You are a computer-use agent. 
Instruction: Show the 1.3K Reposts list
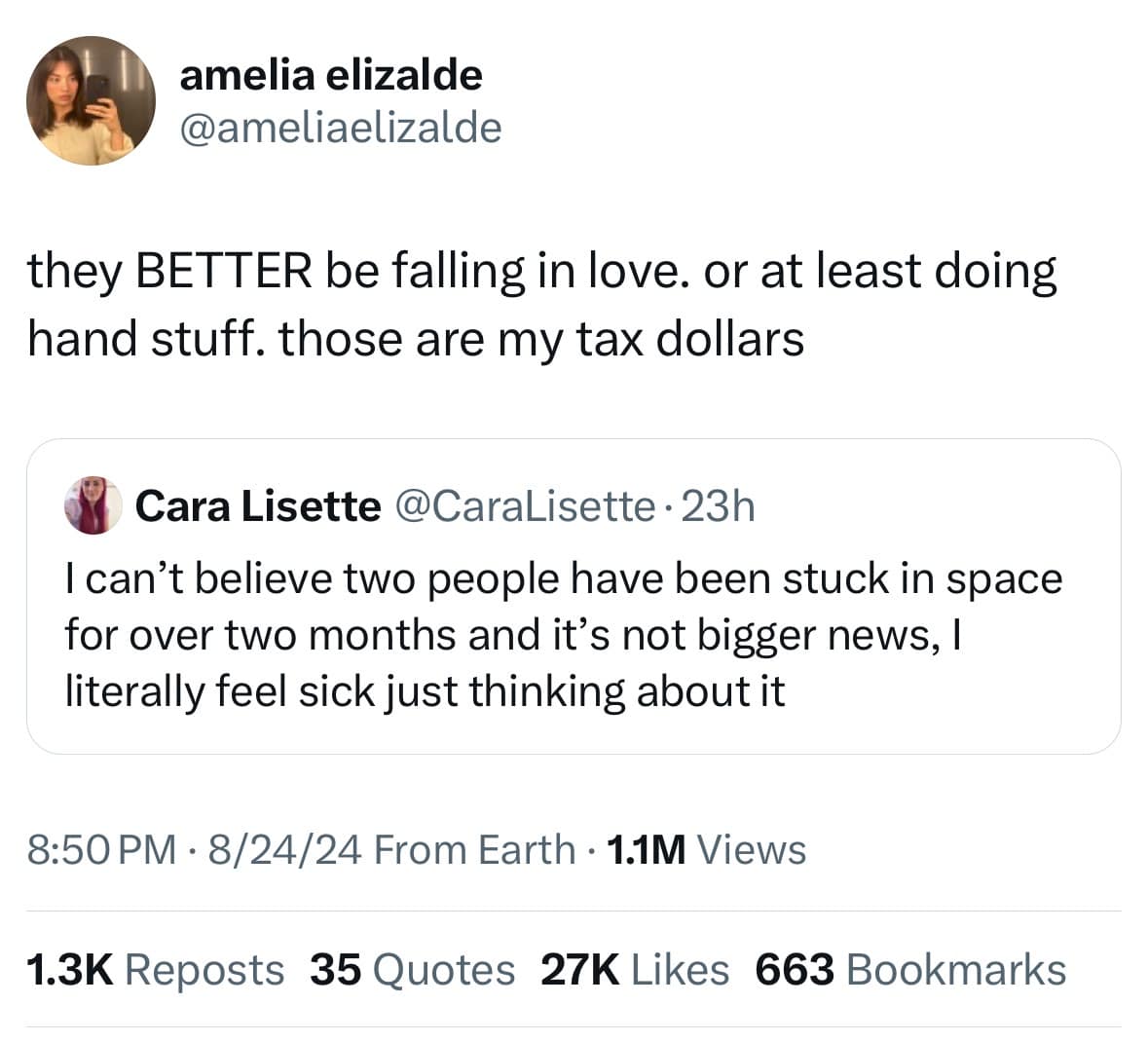(155, 970)
